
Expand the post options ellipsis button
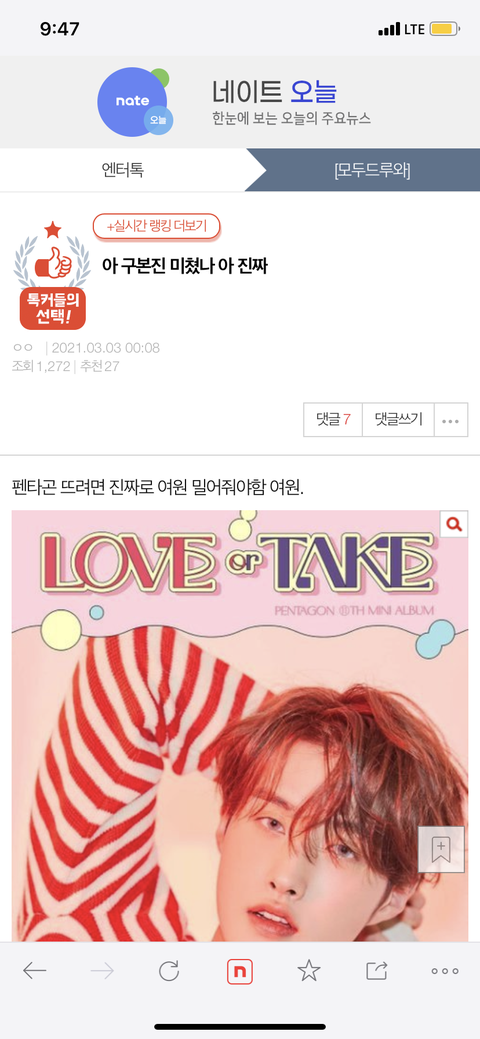pyautogui.click(x=451, y=419)
